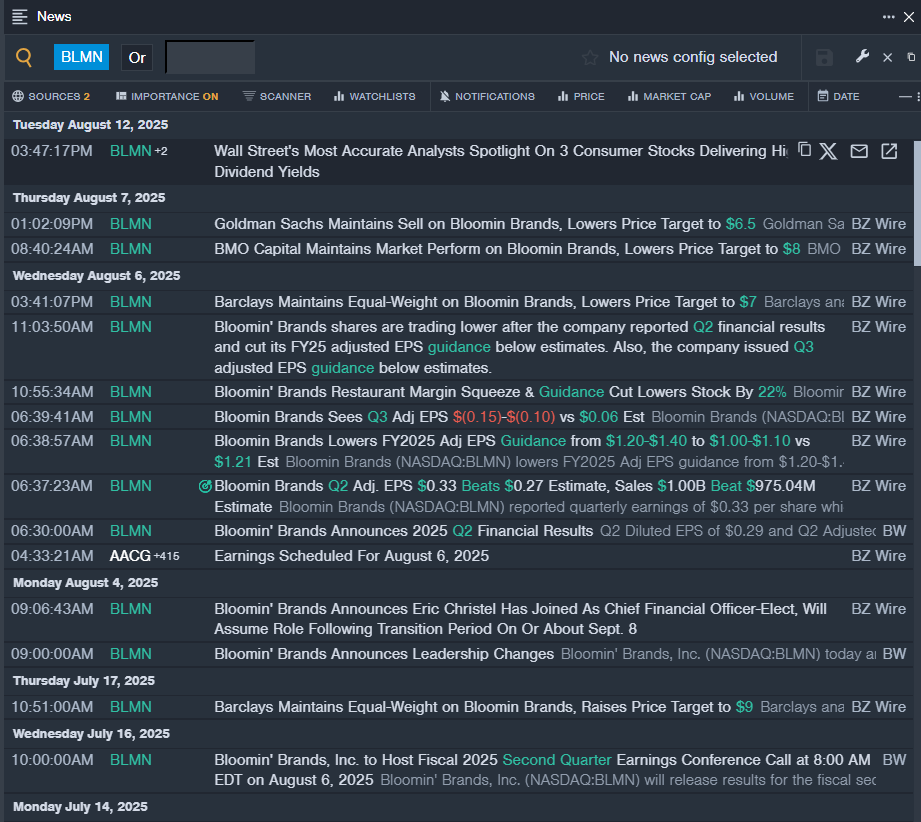Image resolution: width=921 pixels, height=822 pixels.
Task: Clear the search using the small x icon
Action: [888, 58]
